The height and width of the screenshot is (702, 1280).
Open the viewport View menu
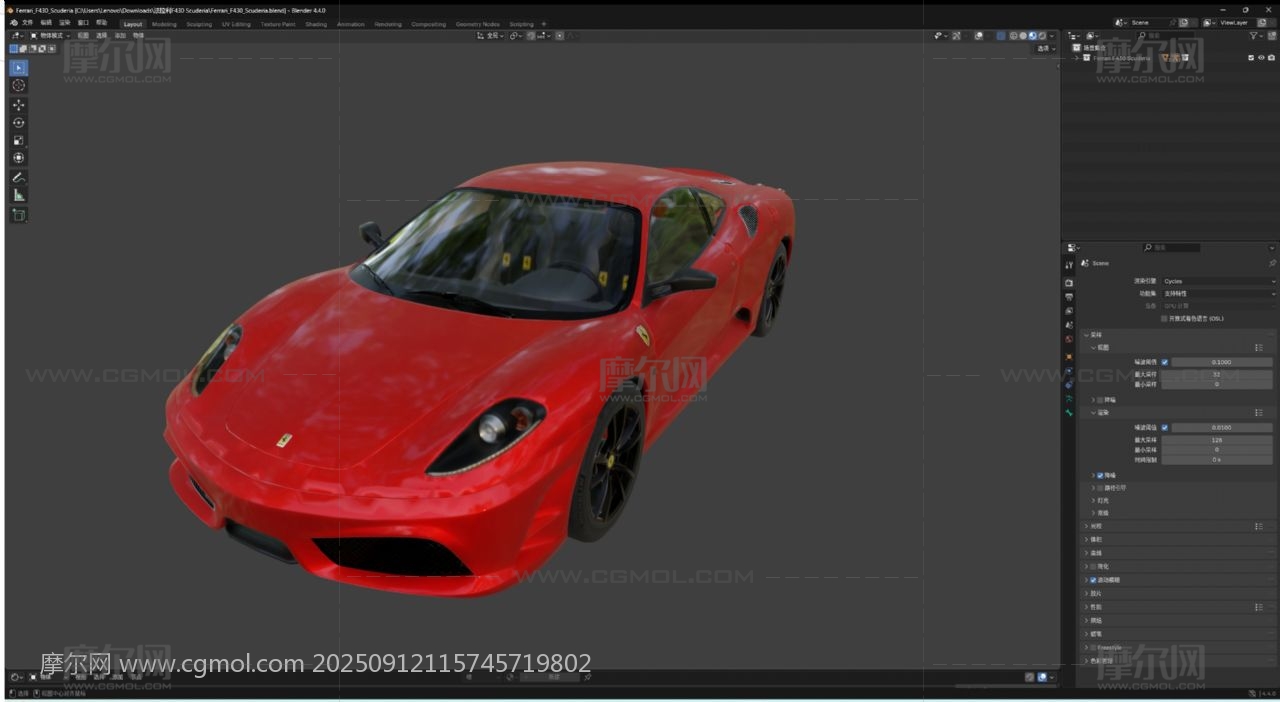tap(83, 36)
